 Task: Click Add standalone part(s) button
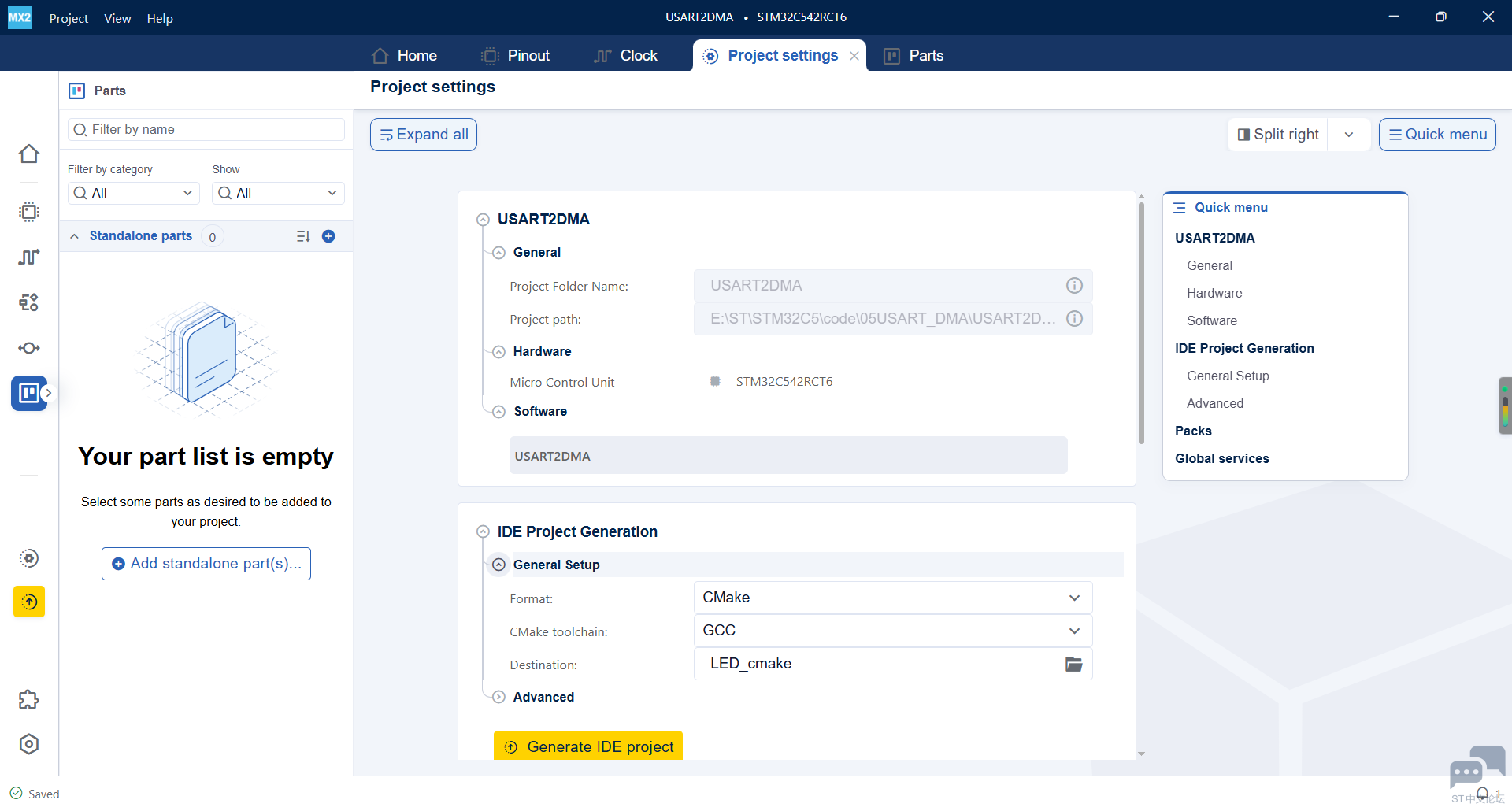point(206,564)
